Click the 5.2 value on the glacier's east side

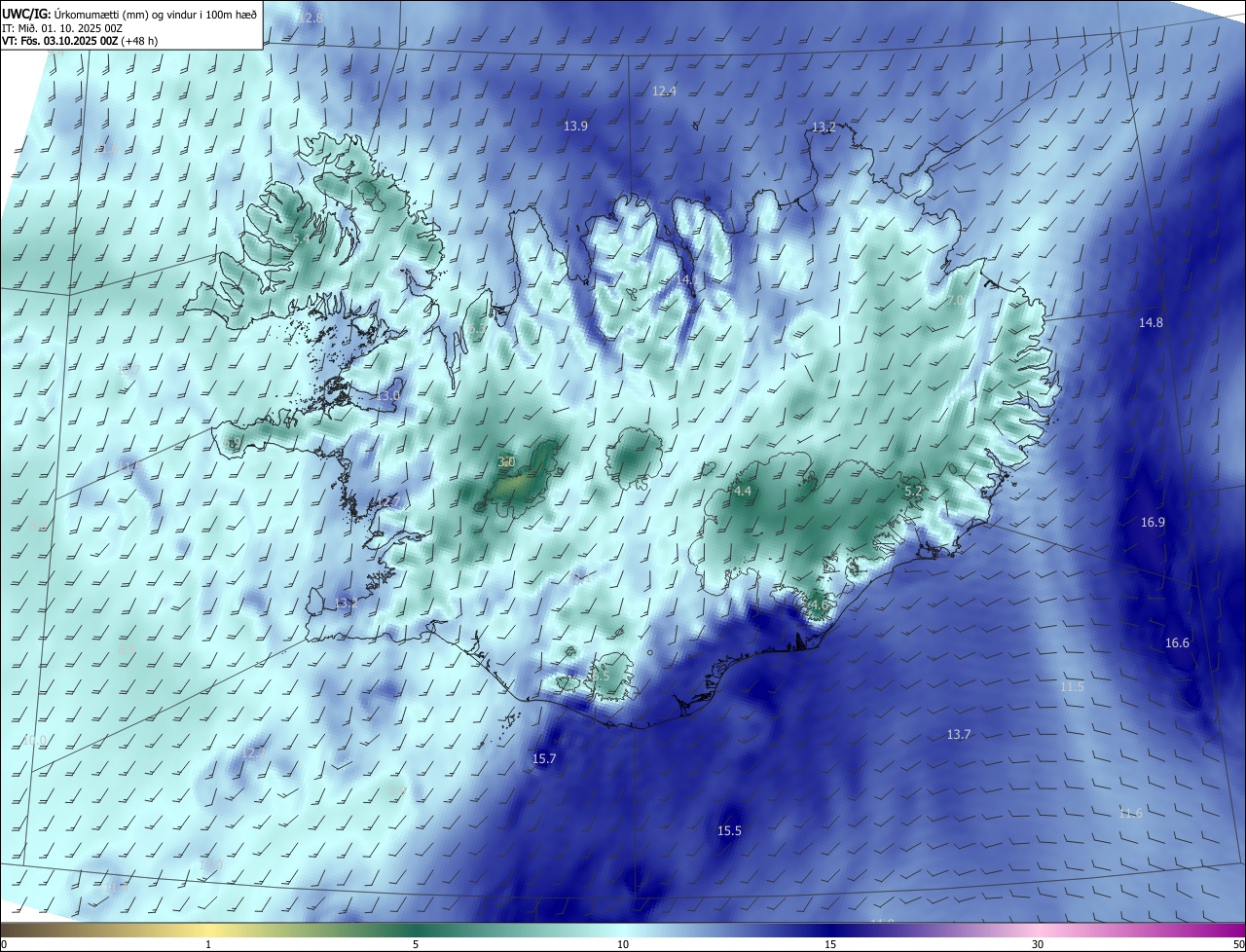tap(913, 493)
